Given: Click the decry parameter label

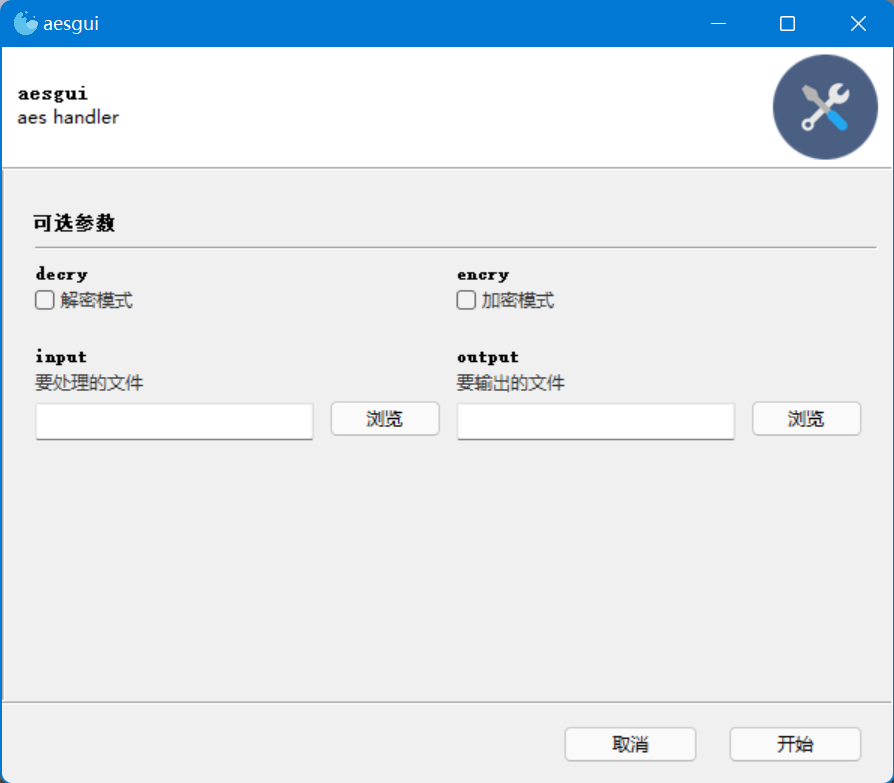Looking at the screenshot, I should (x=61, y=274).
